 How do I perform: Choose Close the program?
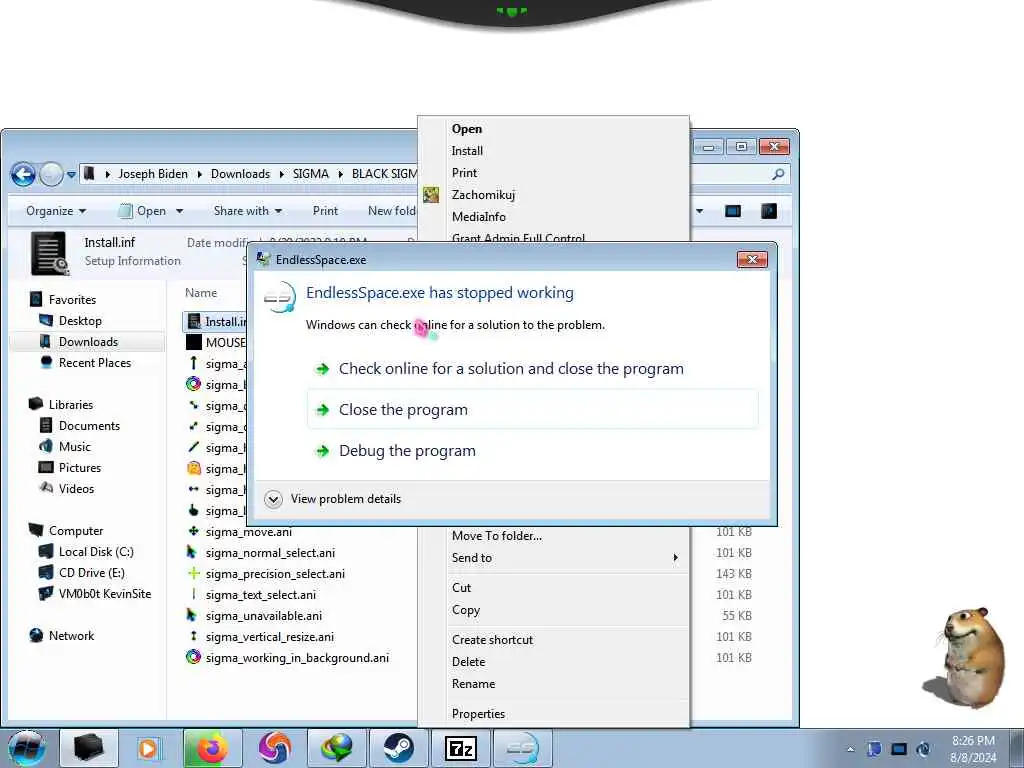(532, 409)
